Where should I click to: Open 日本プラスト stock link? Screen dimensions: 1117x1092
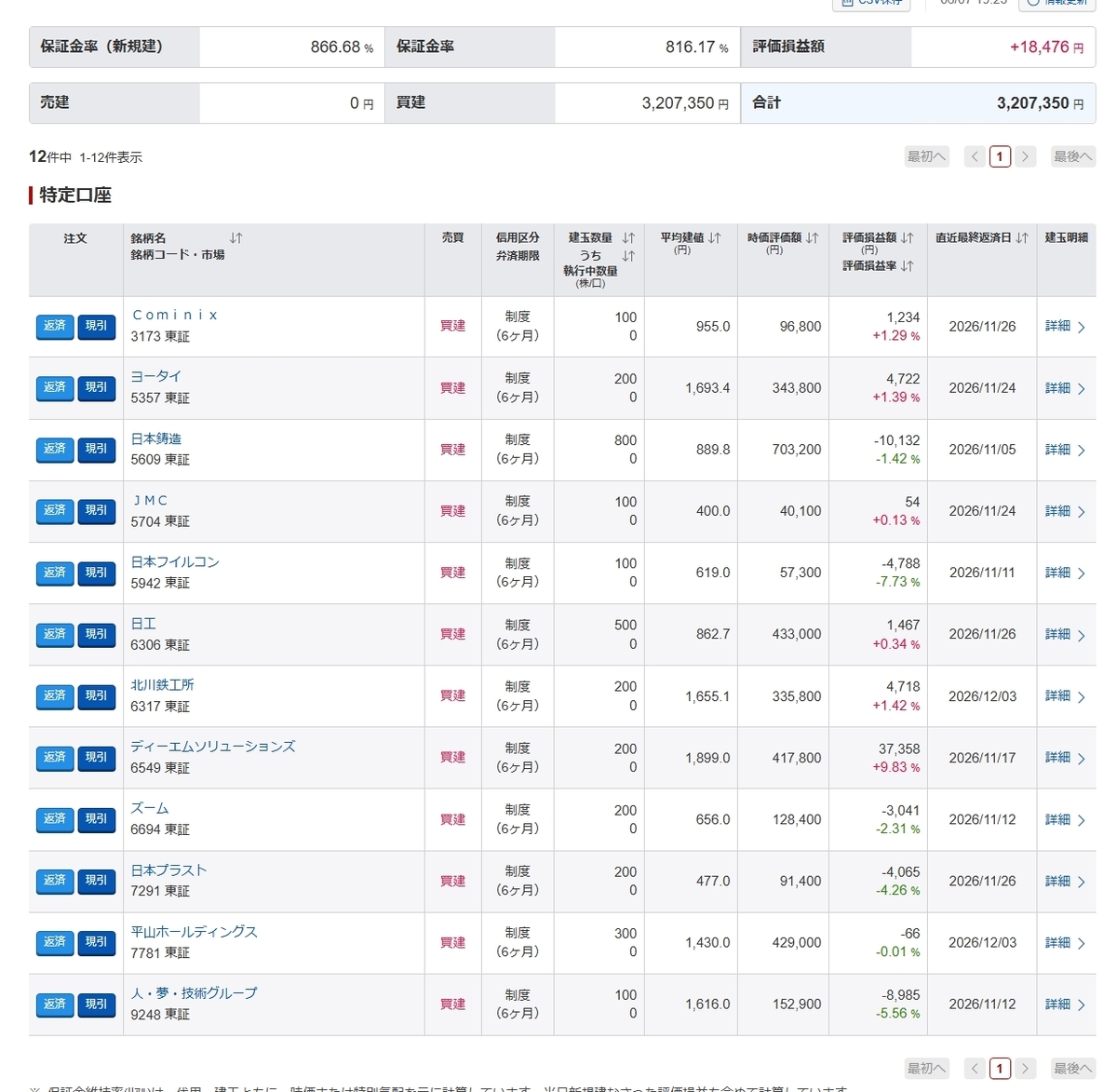pos(168,870)
